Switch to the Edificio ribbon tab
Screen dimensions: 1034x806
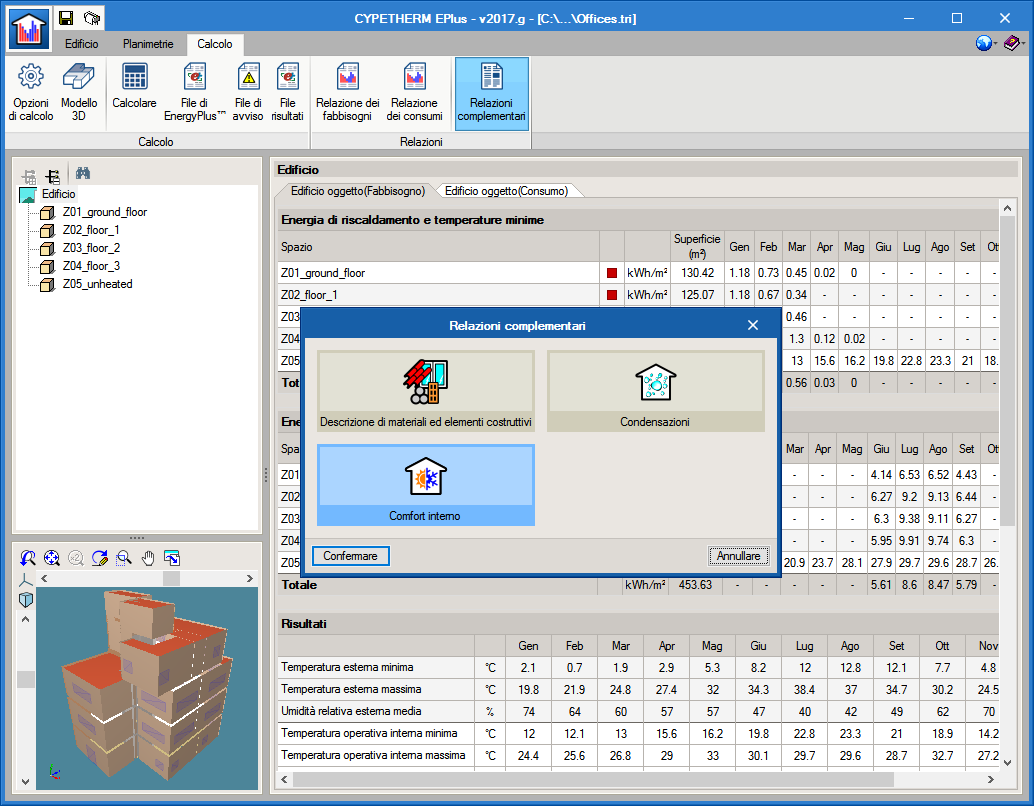coord(82,44)
